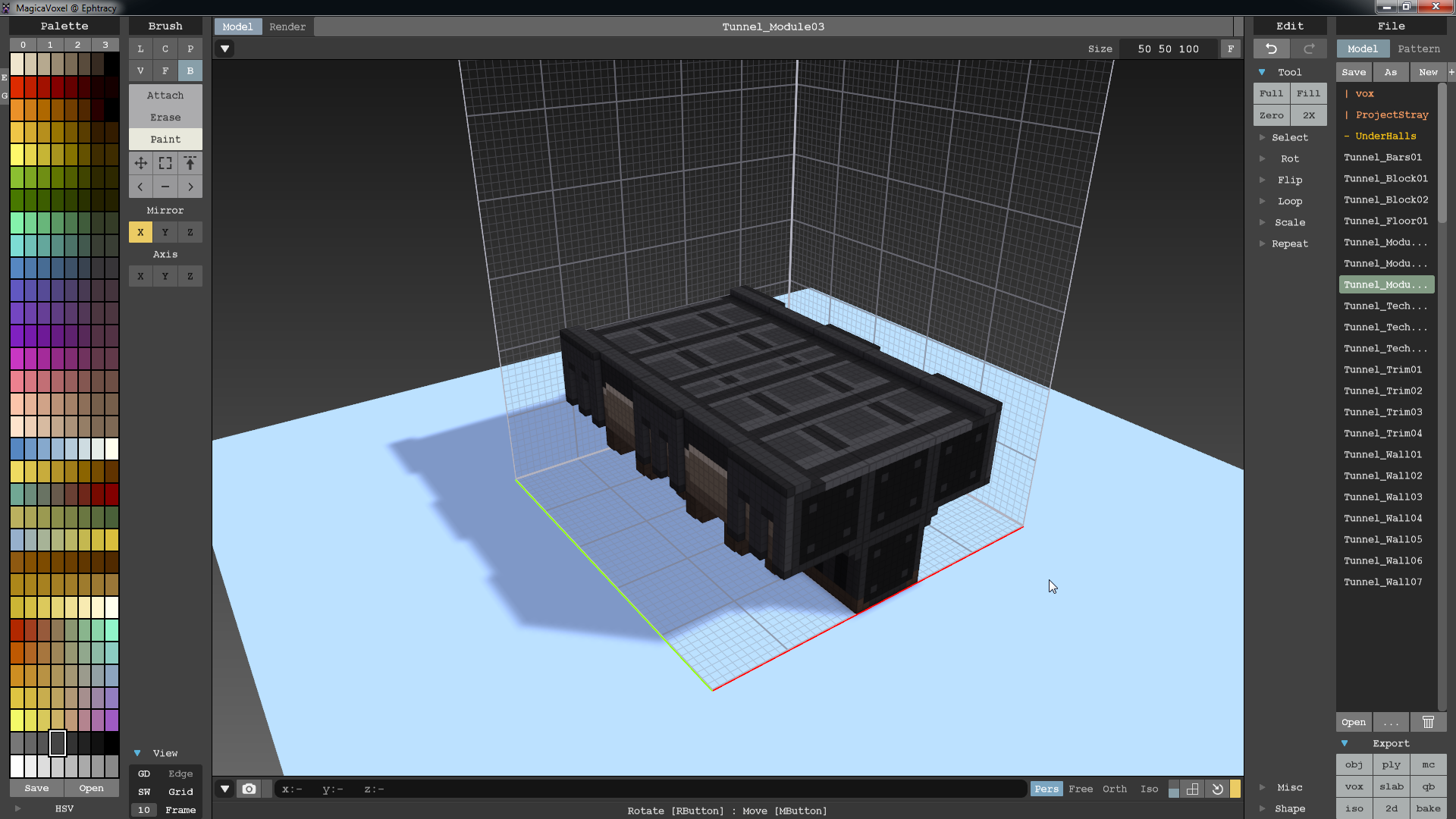The width and height of the screenshot is (1456, 819).
Task: Toggle Mirror Z axis
Action: tap(190, 232)
